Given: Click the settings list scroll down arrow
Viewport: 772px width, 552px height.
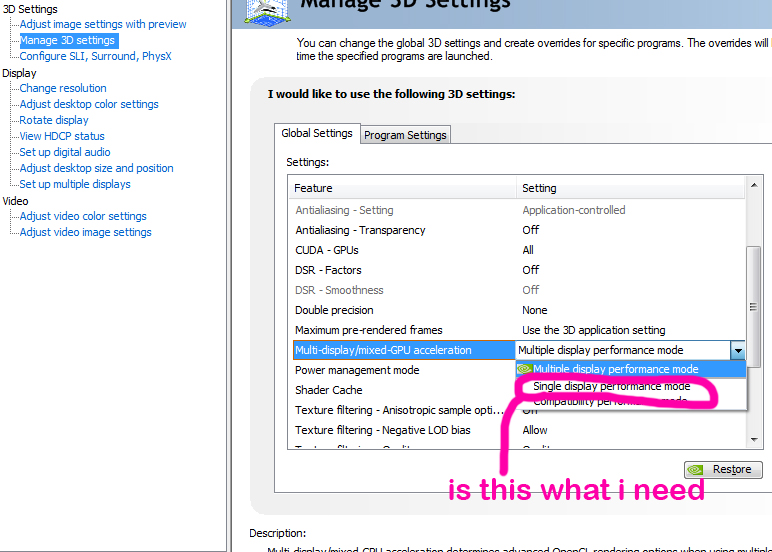Looking at the screenshot, I should coord(754,440).
